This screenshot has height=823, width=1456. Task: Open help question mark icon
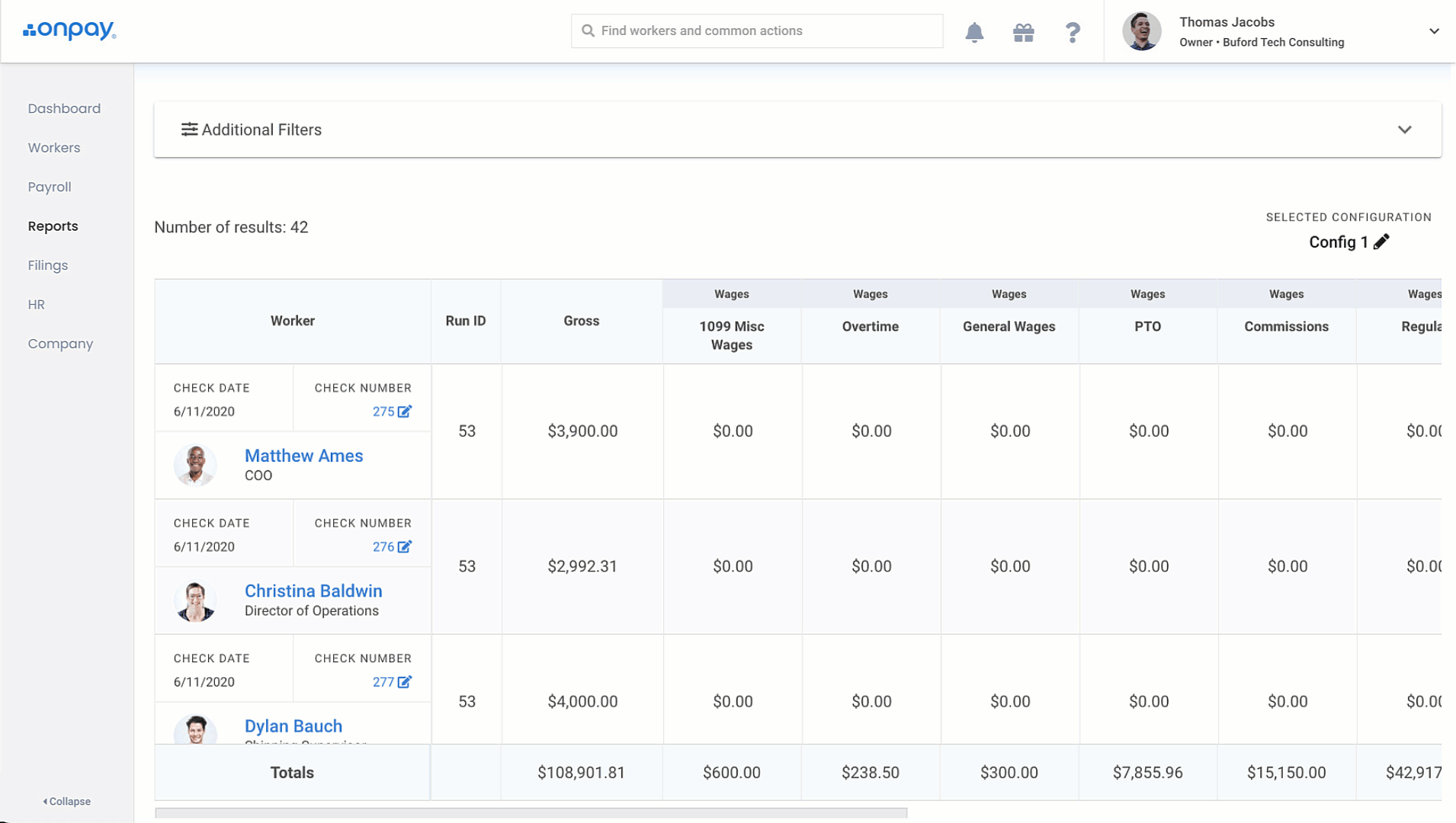click(1073, 32)
